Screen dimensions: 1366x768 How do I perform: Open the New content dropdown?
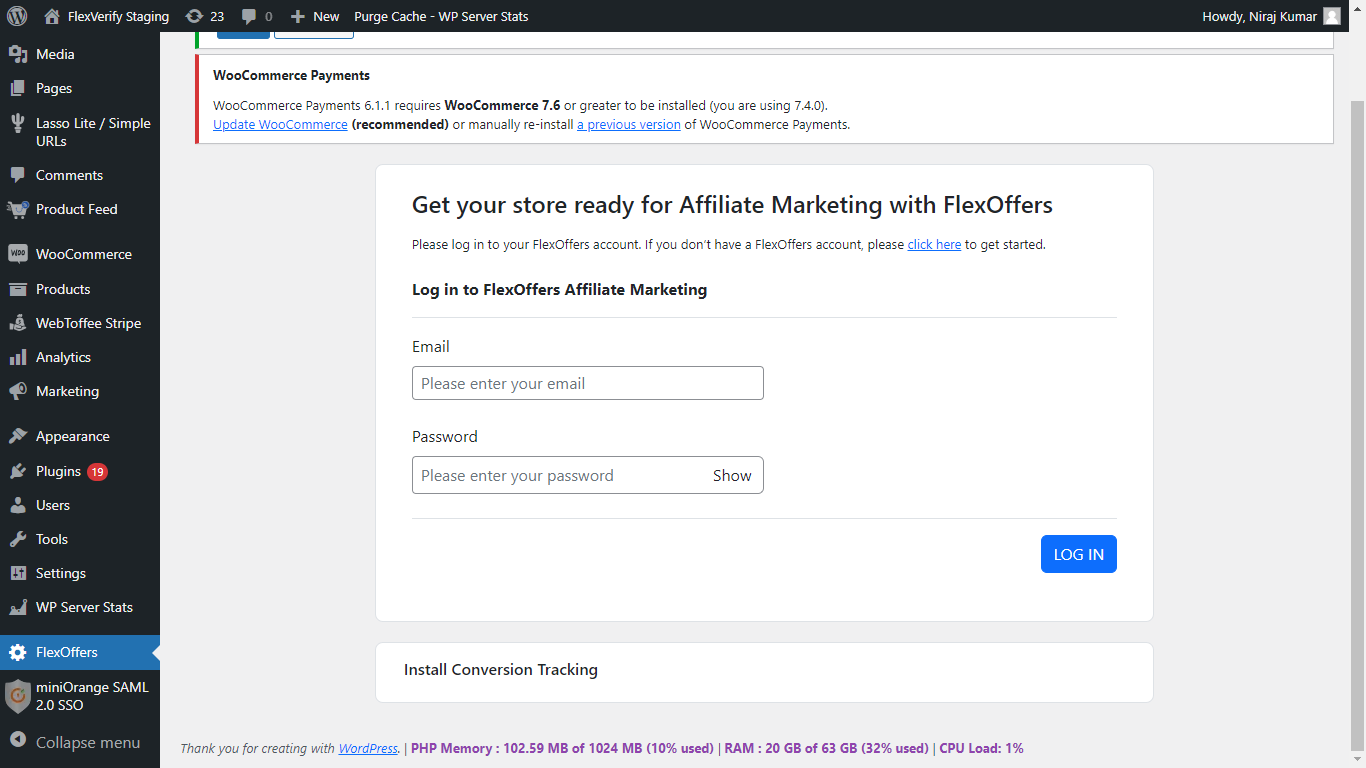(x=316, y=16)
